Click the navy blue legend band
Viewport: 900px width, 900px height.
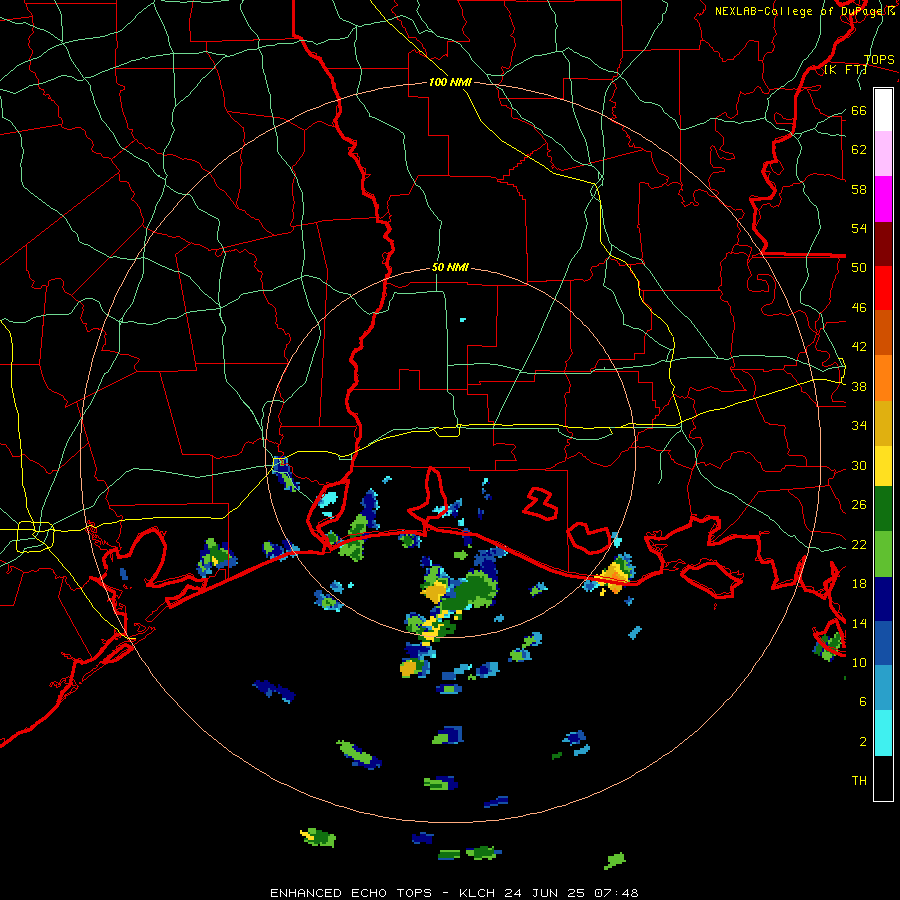[883, 599]
